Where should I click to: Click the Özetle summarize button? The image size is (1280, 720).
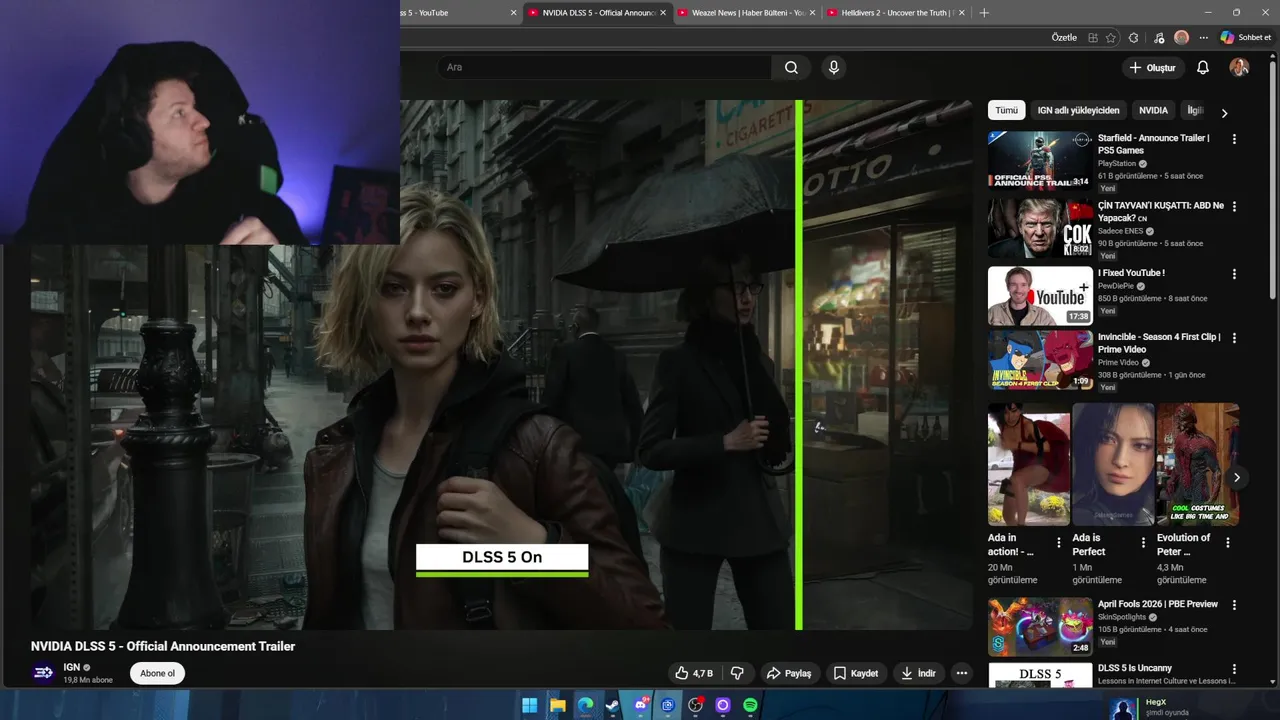(1064, 38)
